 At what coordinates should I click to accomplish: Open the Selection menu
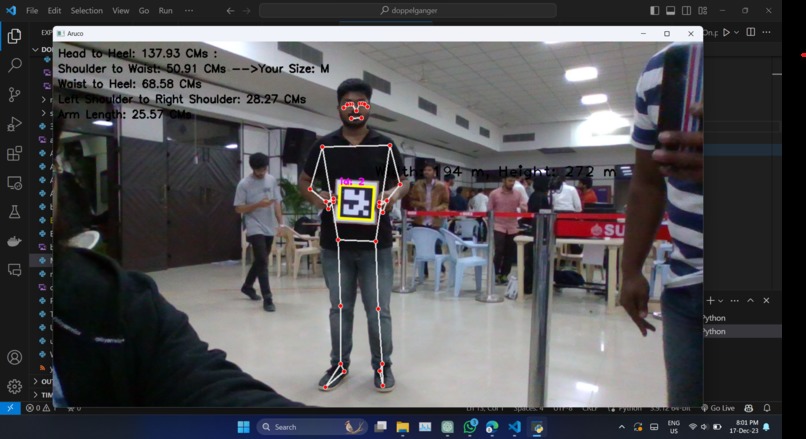86,10
